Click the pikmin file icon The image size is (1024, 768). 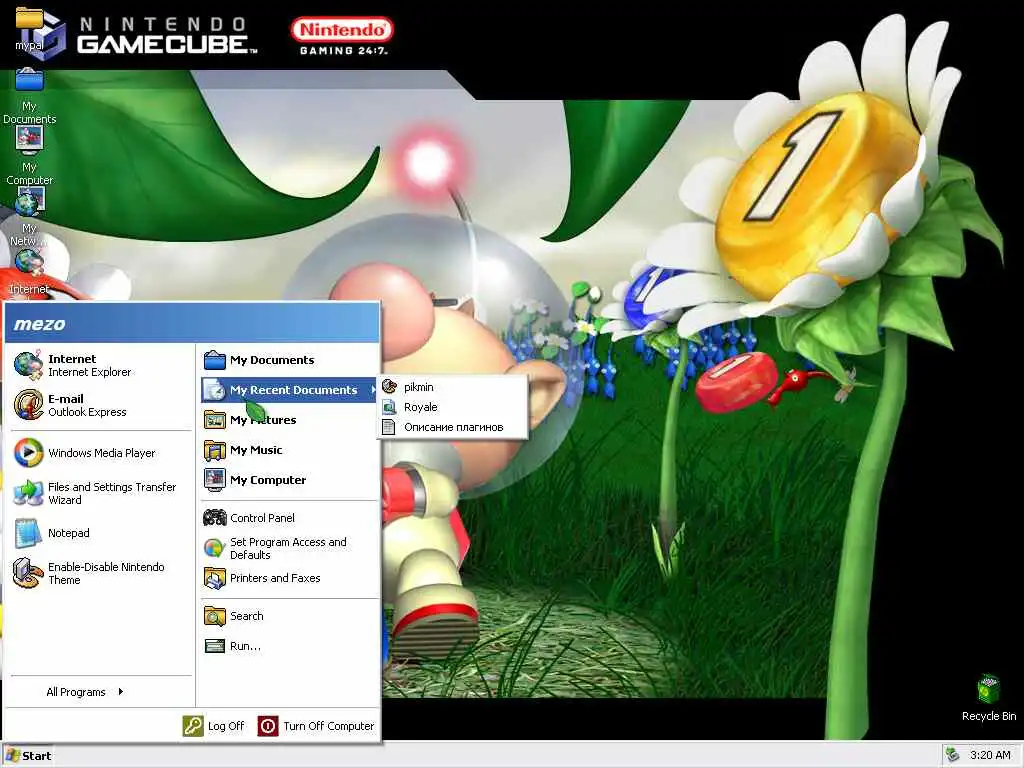(389, 387)
